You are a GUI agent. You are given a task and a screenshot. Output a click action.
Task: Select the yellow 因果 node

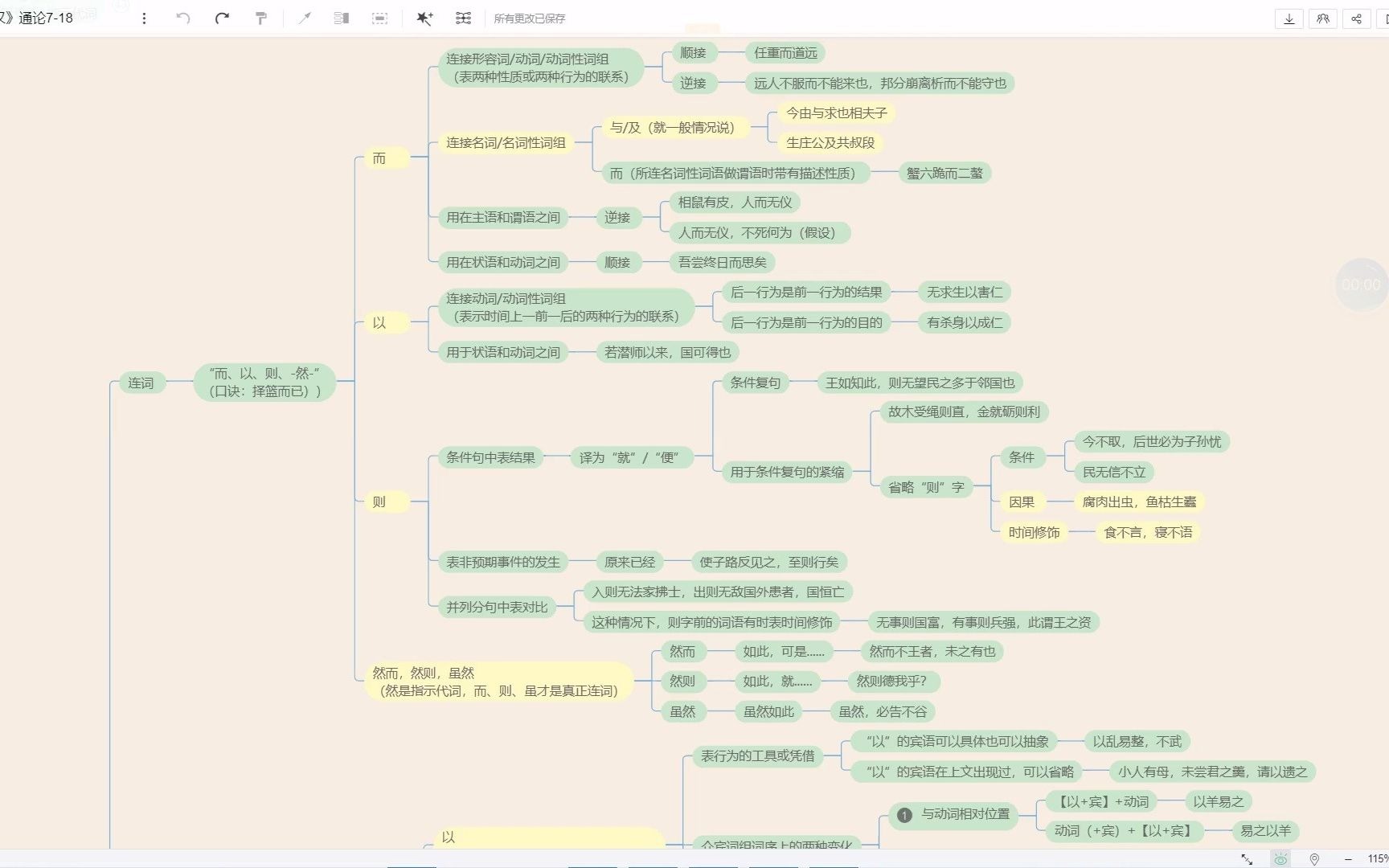[1022, 502]
